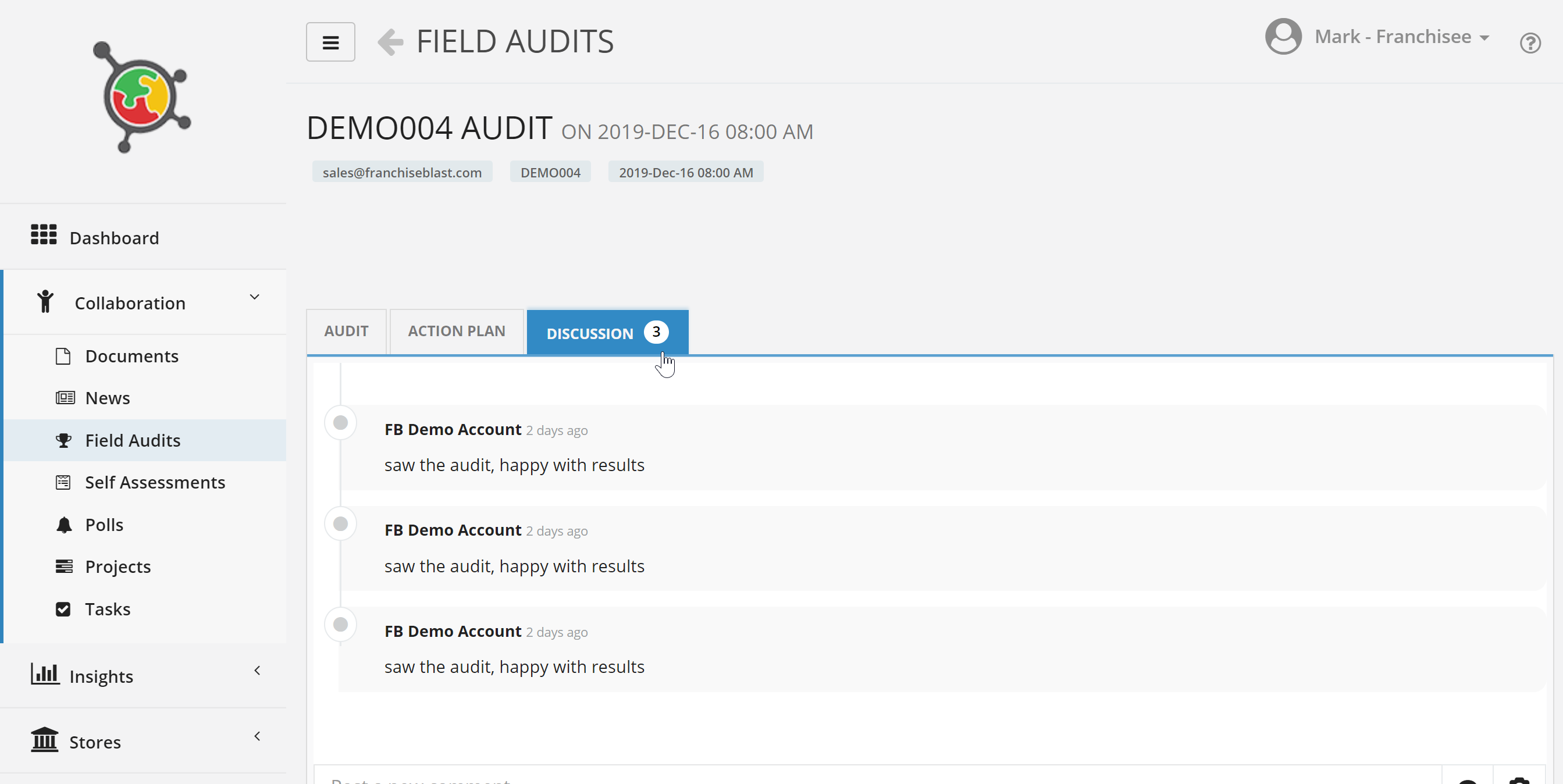
Task: Select the Field Audits trophy item
Action: [132, 440]
